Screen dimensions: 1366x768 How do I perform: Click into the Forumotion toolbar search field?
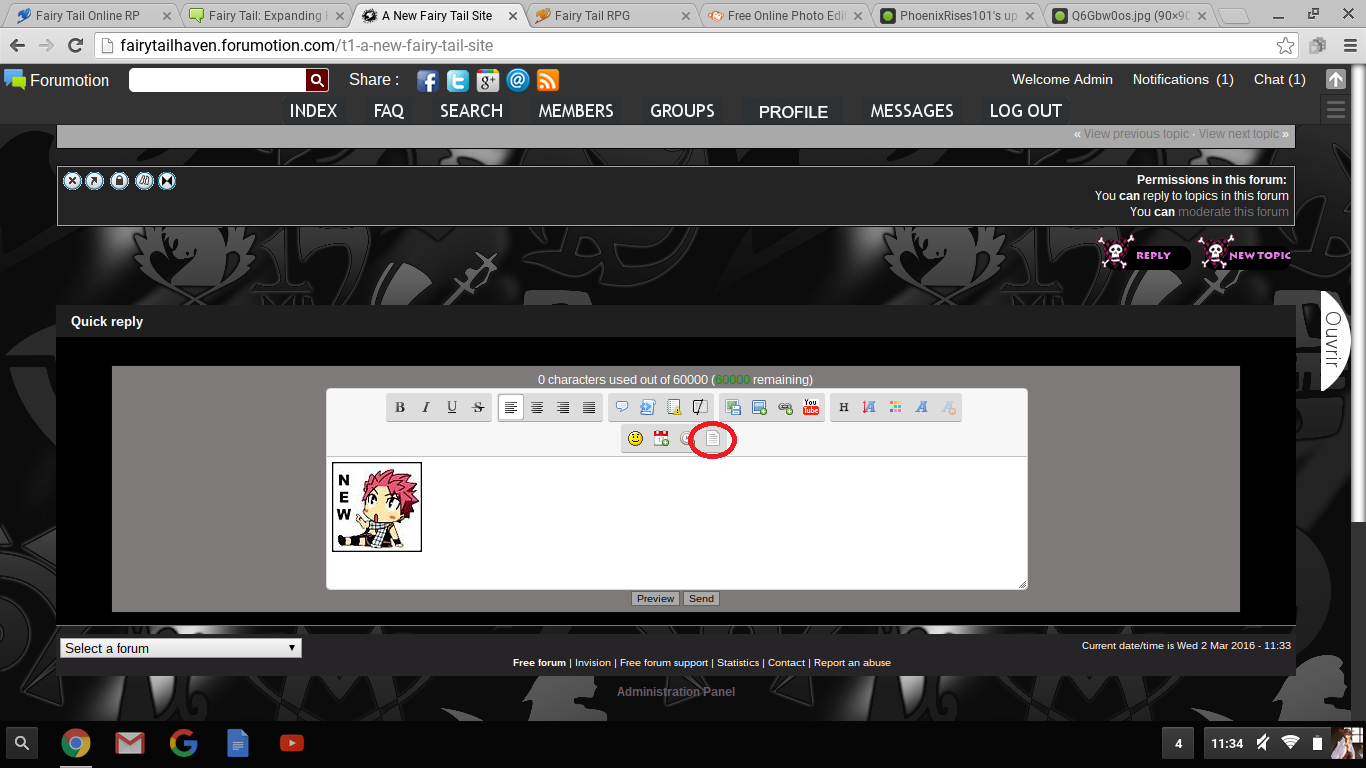[218, 80]
